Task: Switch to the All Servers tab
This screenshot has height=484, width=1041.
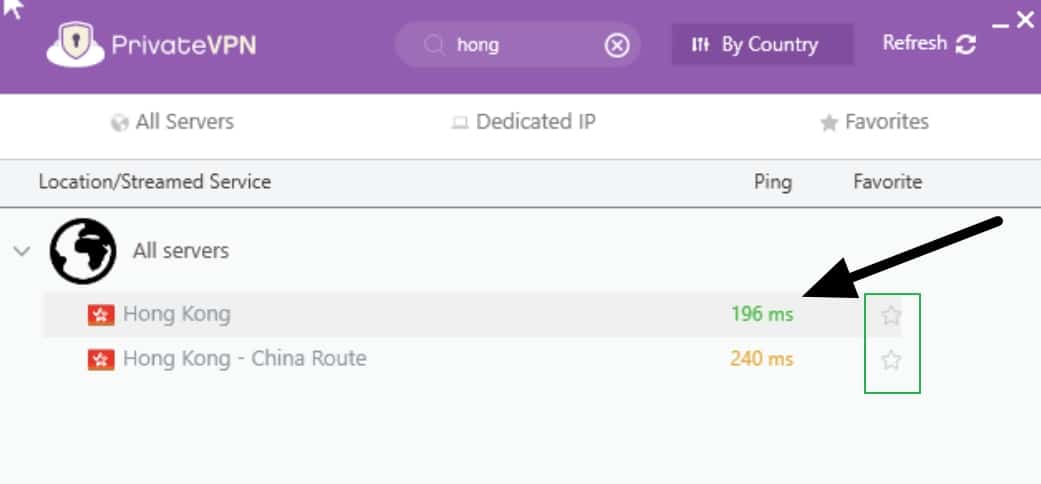Action: pos(172,122)
